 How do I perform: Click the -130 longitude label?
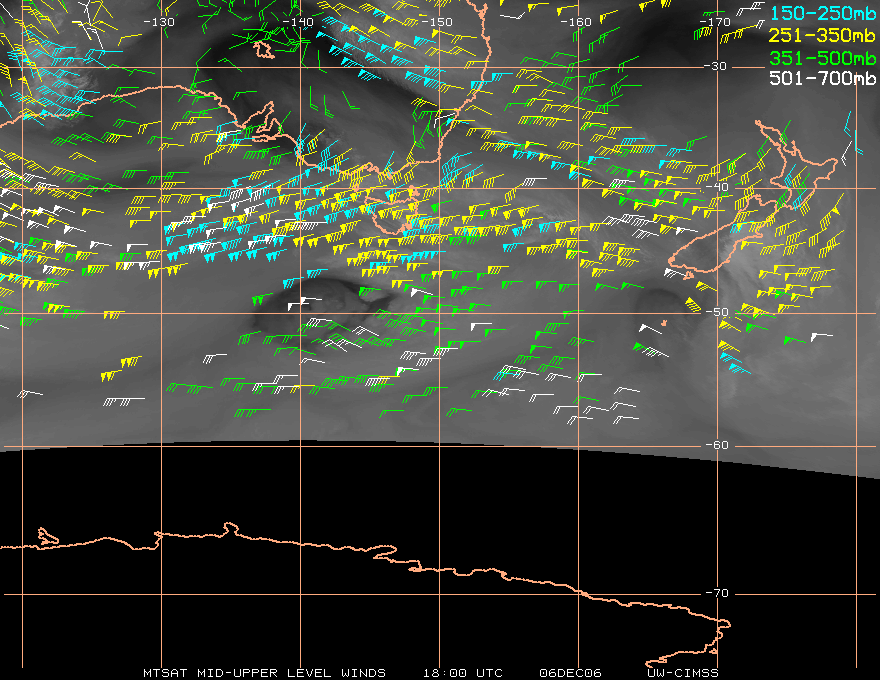pos(159,22)
